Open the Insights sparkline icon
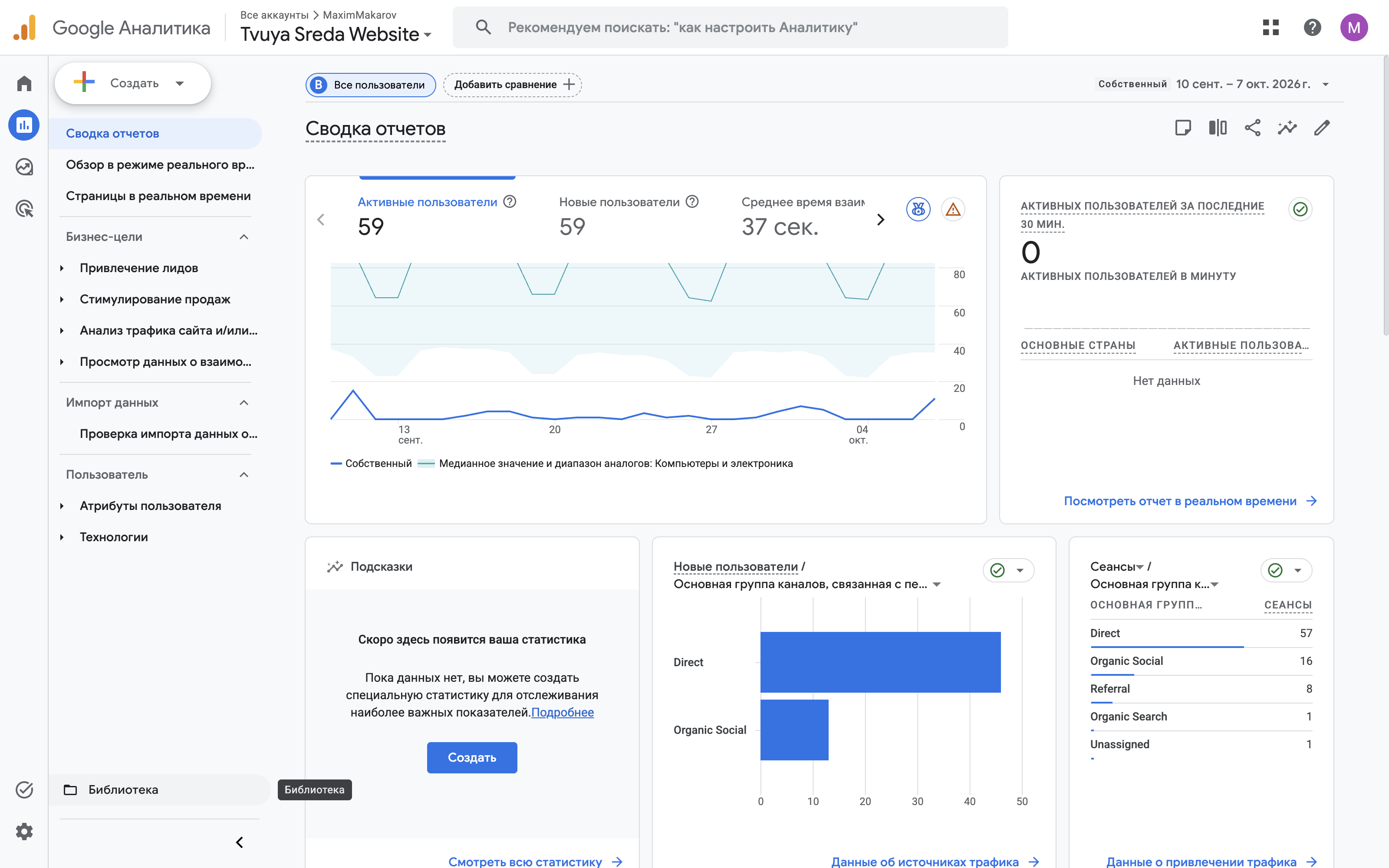This screenshot has height=868, width=1389. point(1287,128)
